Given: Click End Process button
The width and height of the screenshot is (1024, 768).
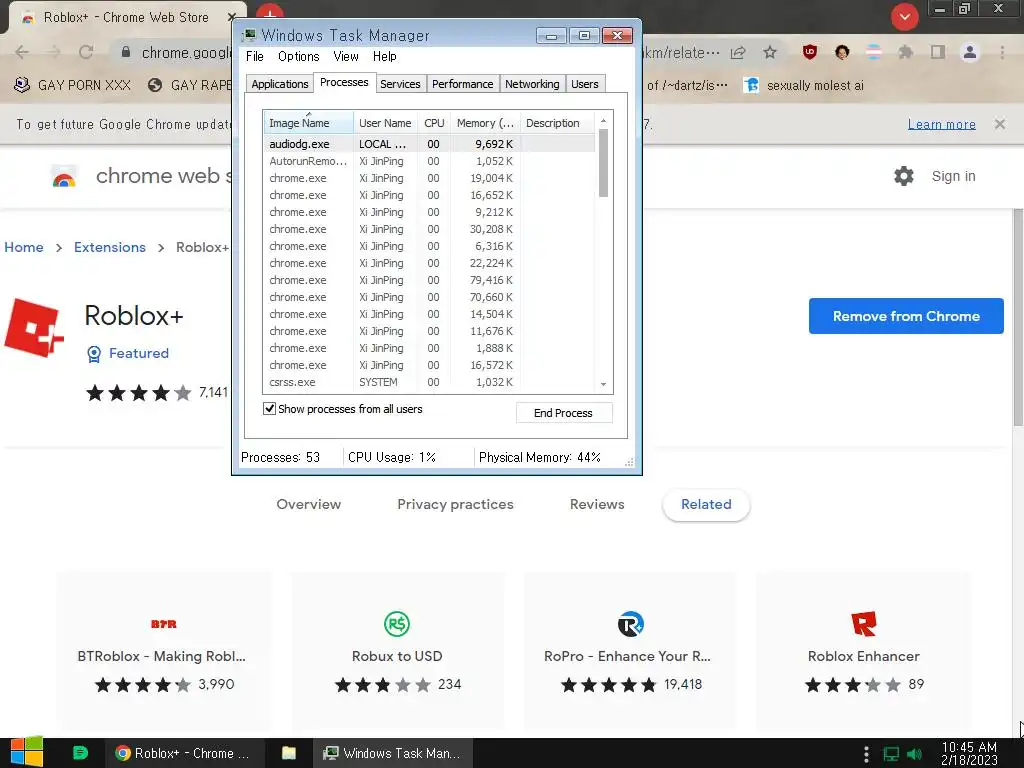Looking at the screenshot, I should click(564, 413).
